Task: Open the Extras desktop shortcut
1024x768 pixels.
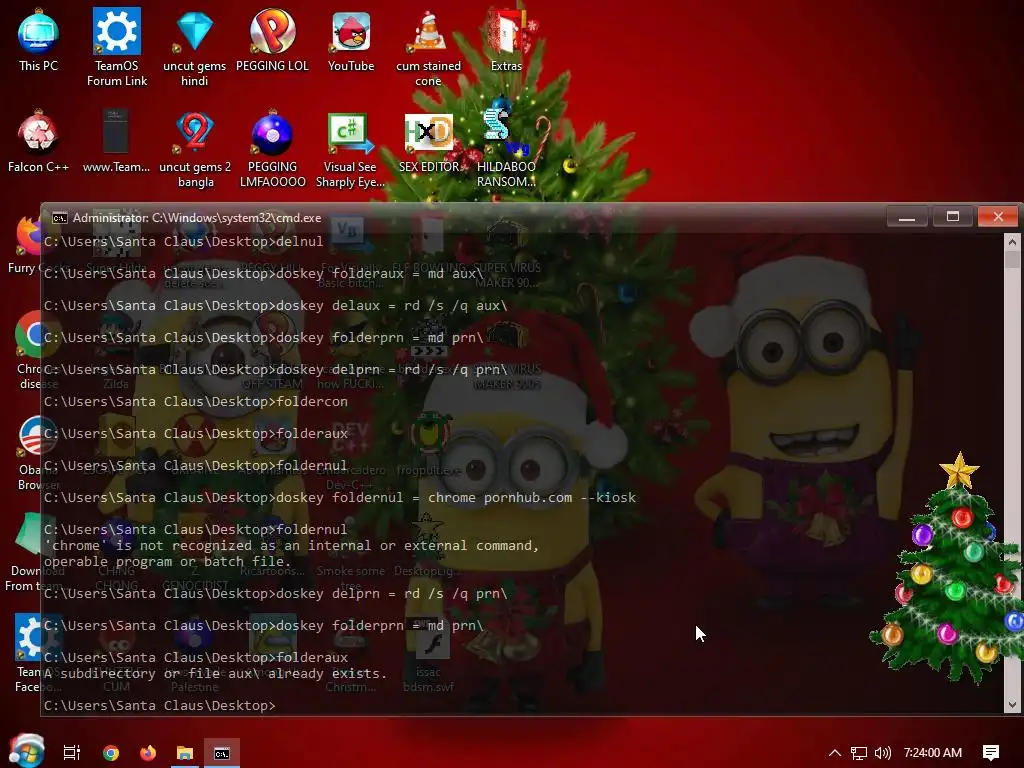Action: (x=506, y=40)
